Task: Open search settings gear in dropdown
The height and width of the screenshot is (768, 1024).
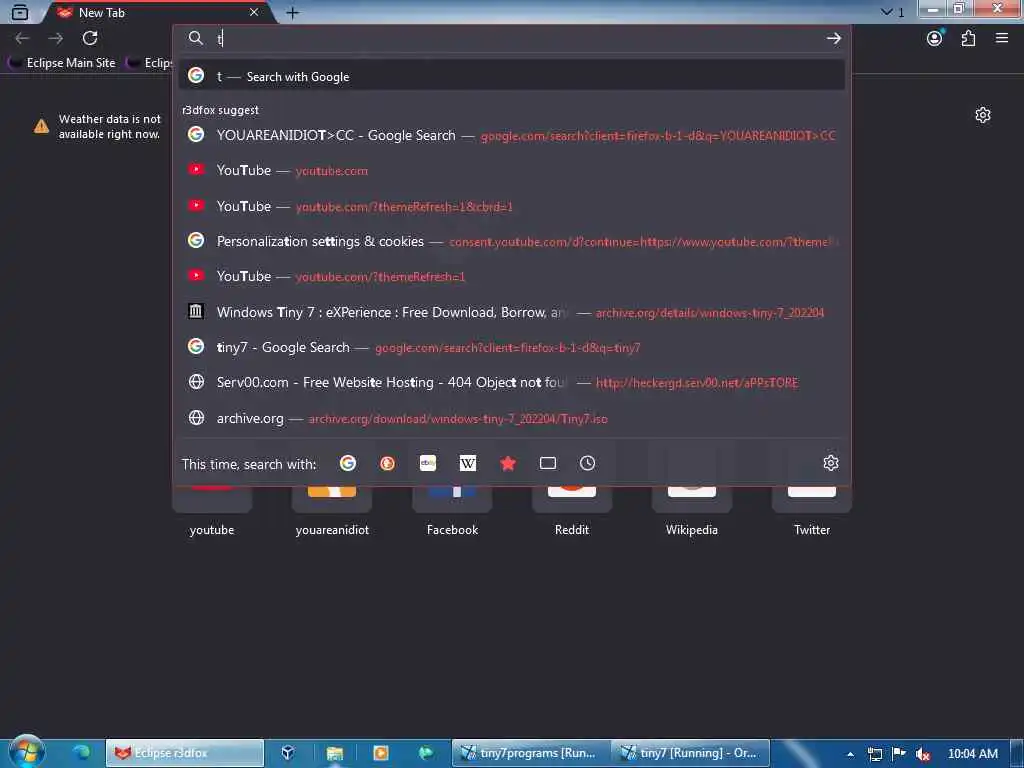Action: tap(831, 463)
